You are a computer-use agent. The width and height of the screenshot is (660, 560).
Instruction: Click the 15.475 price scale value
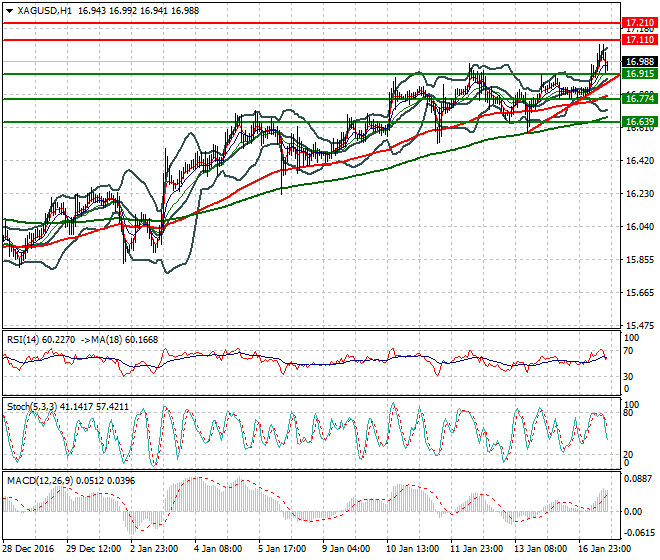[640, 325]
